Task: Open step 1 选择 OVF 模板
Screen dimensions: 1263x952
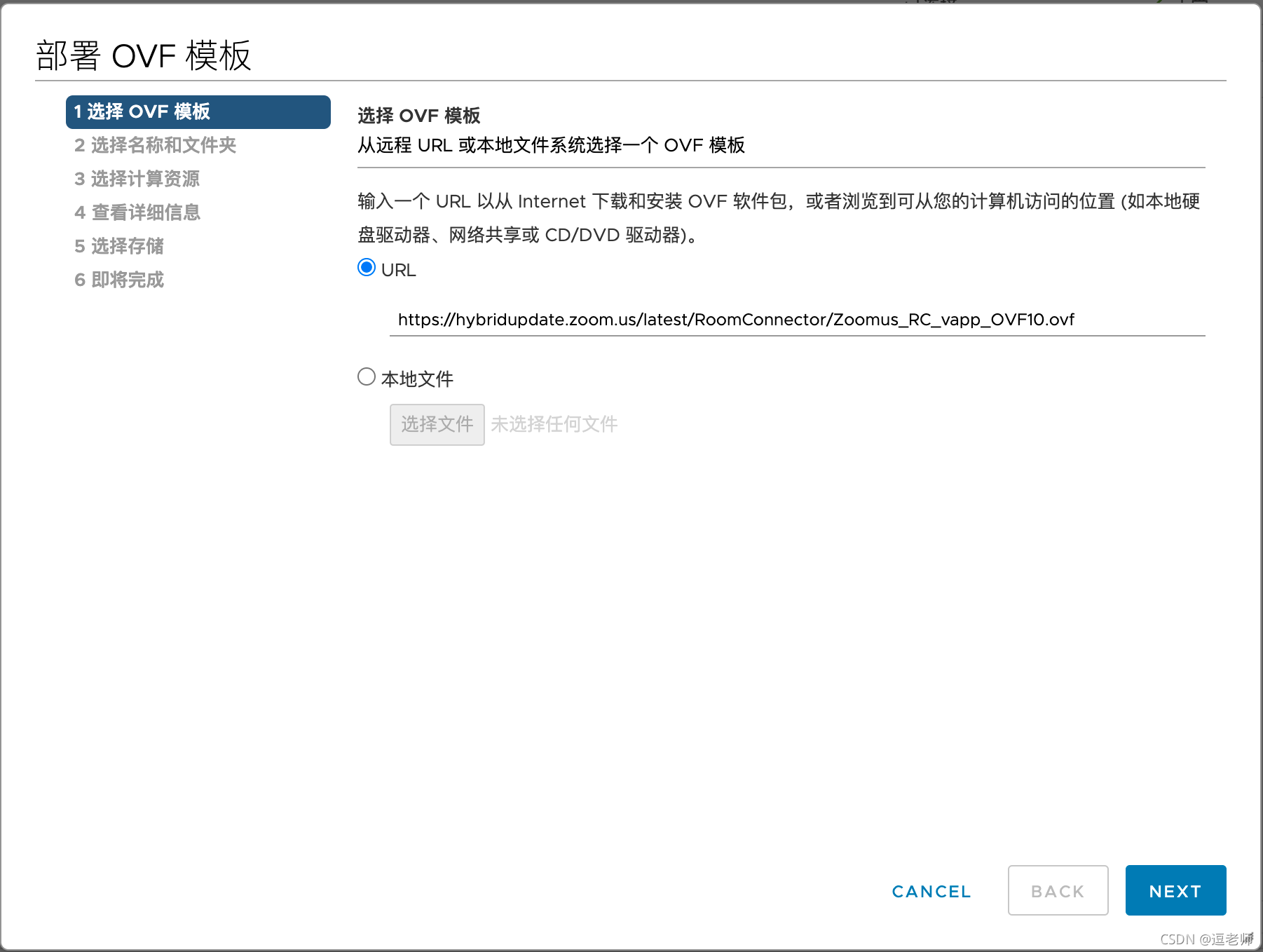Action: tap(198, 112)
